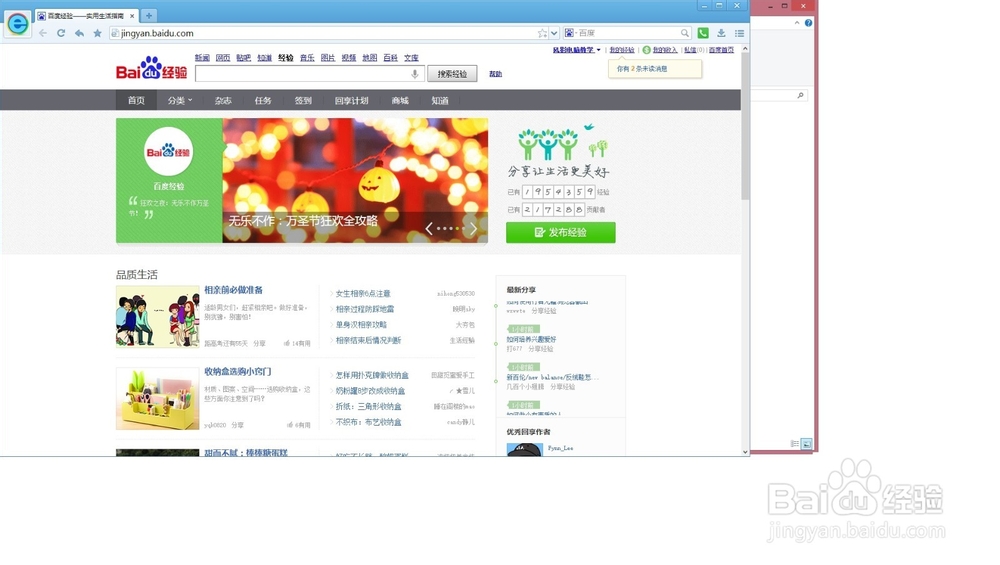Open 如何培养兴趣爱好 in 最新分享
This screenshot has width=1000, height=565.
tap(531, 339)
